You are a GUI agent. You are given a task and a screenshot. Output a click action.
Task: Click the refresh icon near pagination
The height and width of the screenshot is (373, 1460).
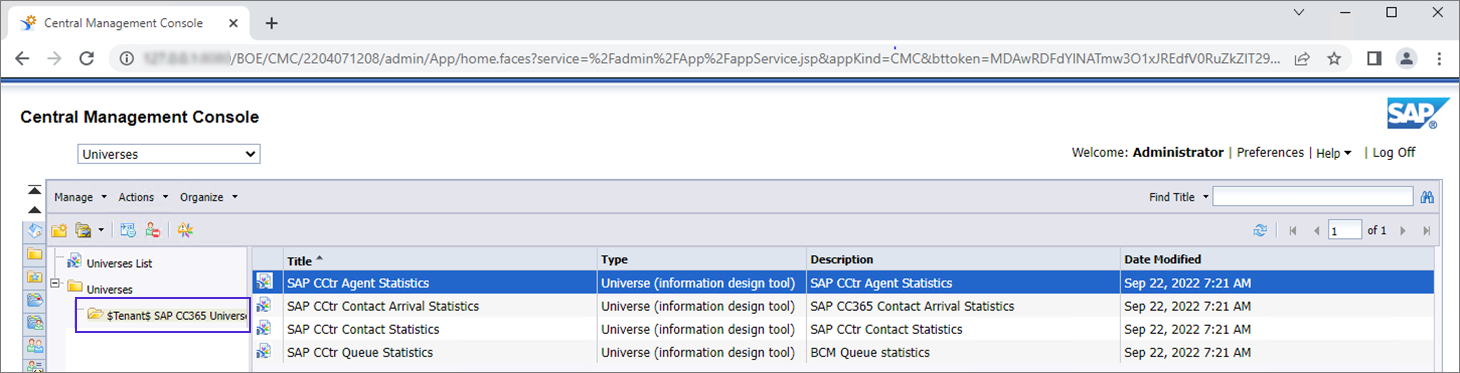point(1260,231)
